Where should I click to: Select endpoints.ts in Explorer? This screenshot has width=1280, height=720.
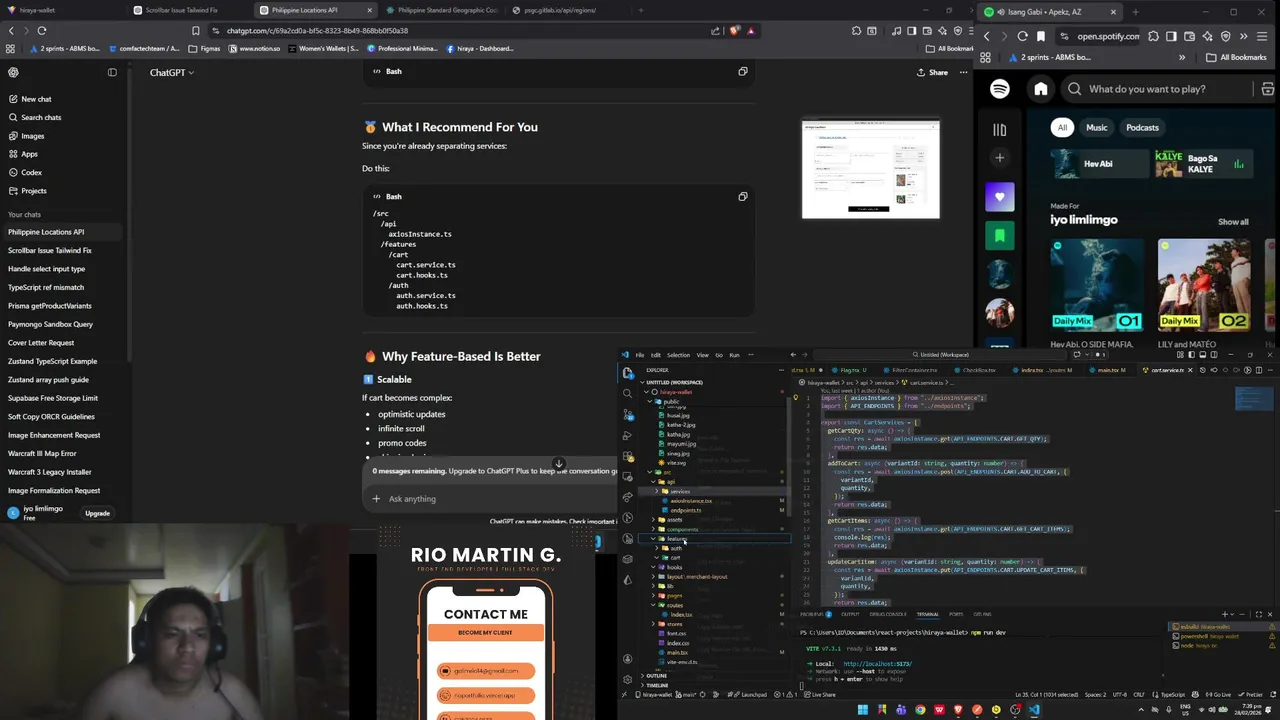686,511
